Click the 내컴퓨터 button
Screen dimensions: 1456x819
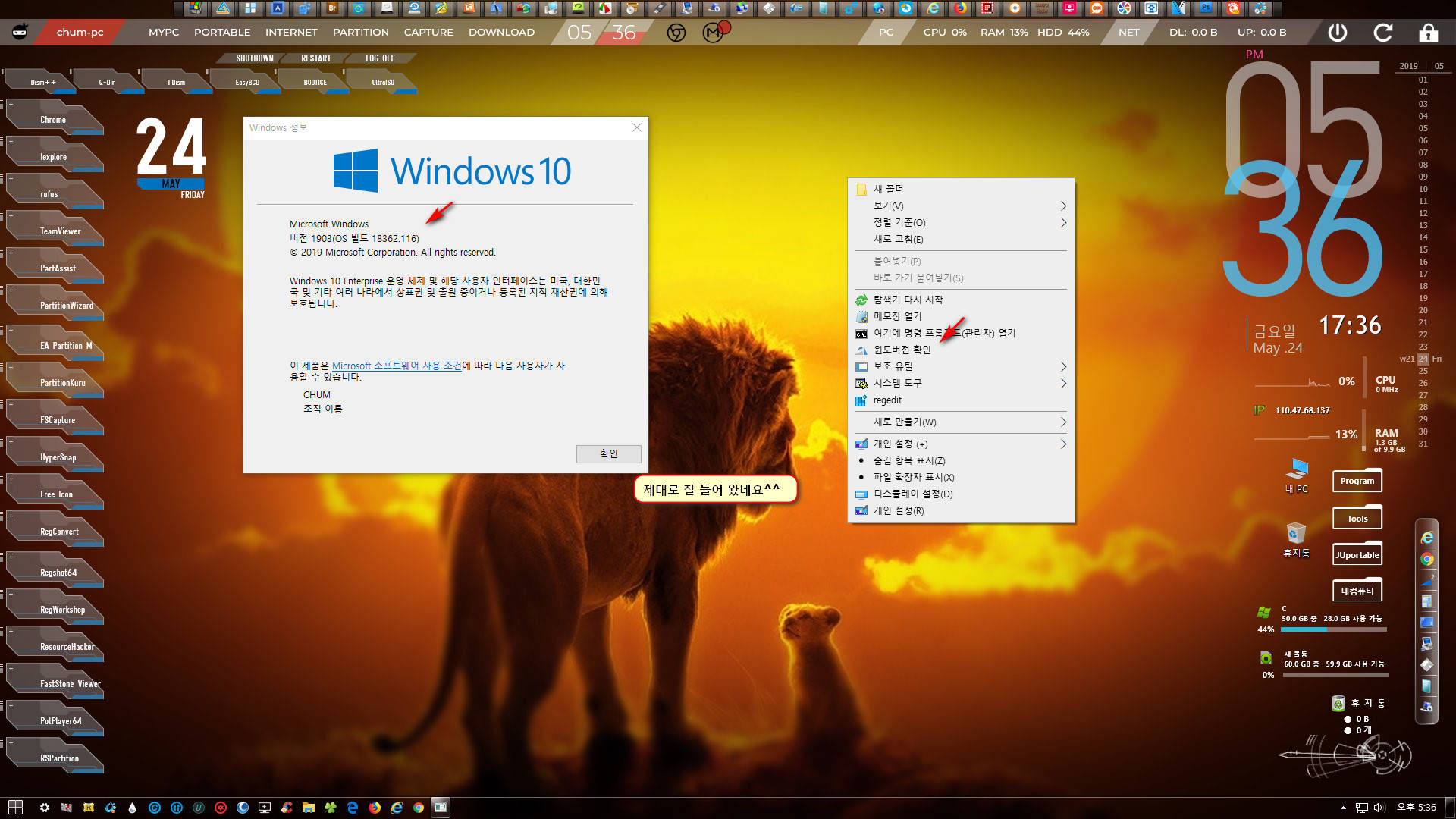1357,591
